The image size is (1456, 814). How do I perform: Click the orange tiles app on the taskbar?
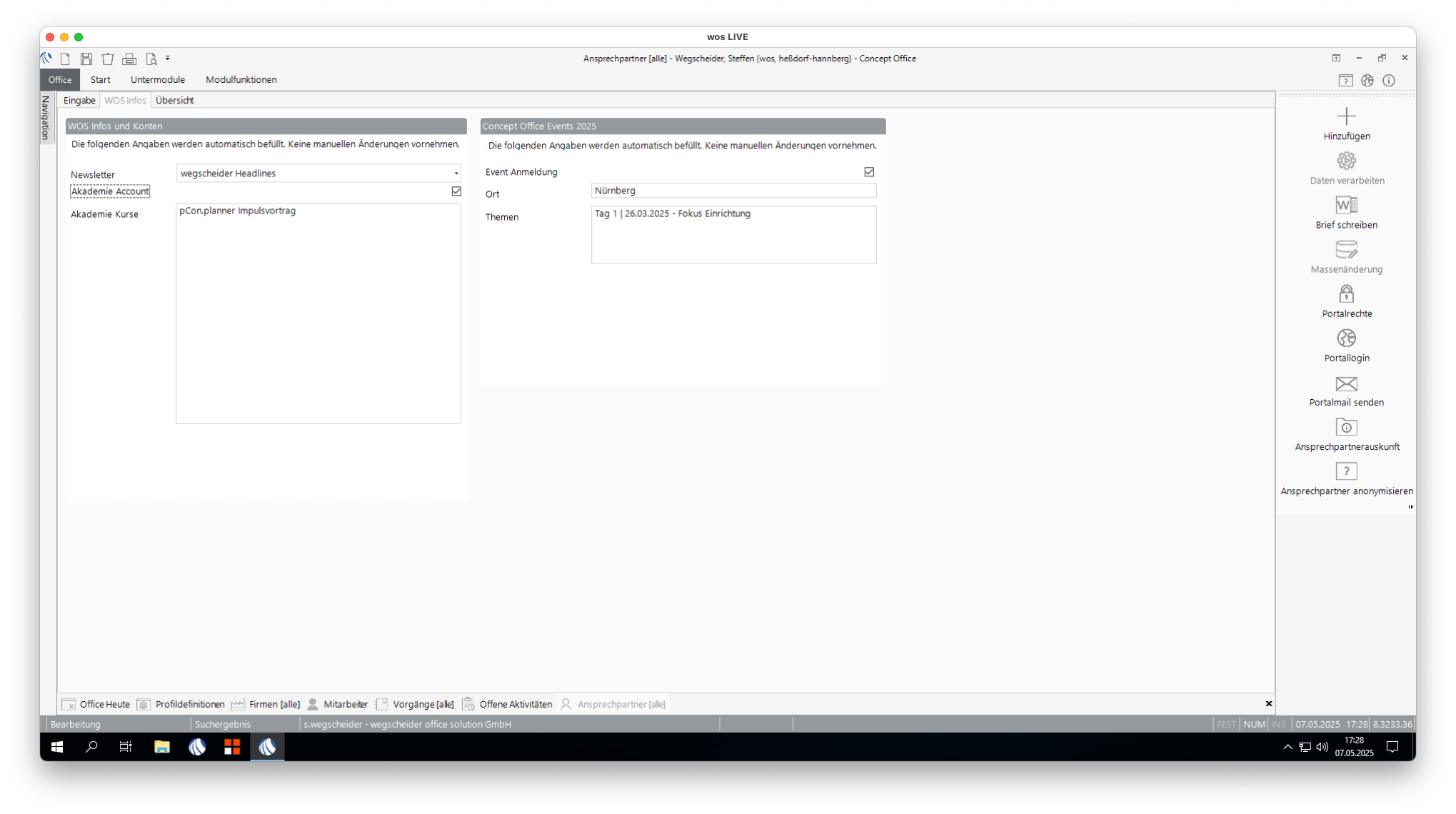pos(232,747)
